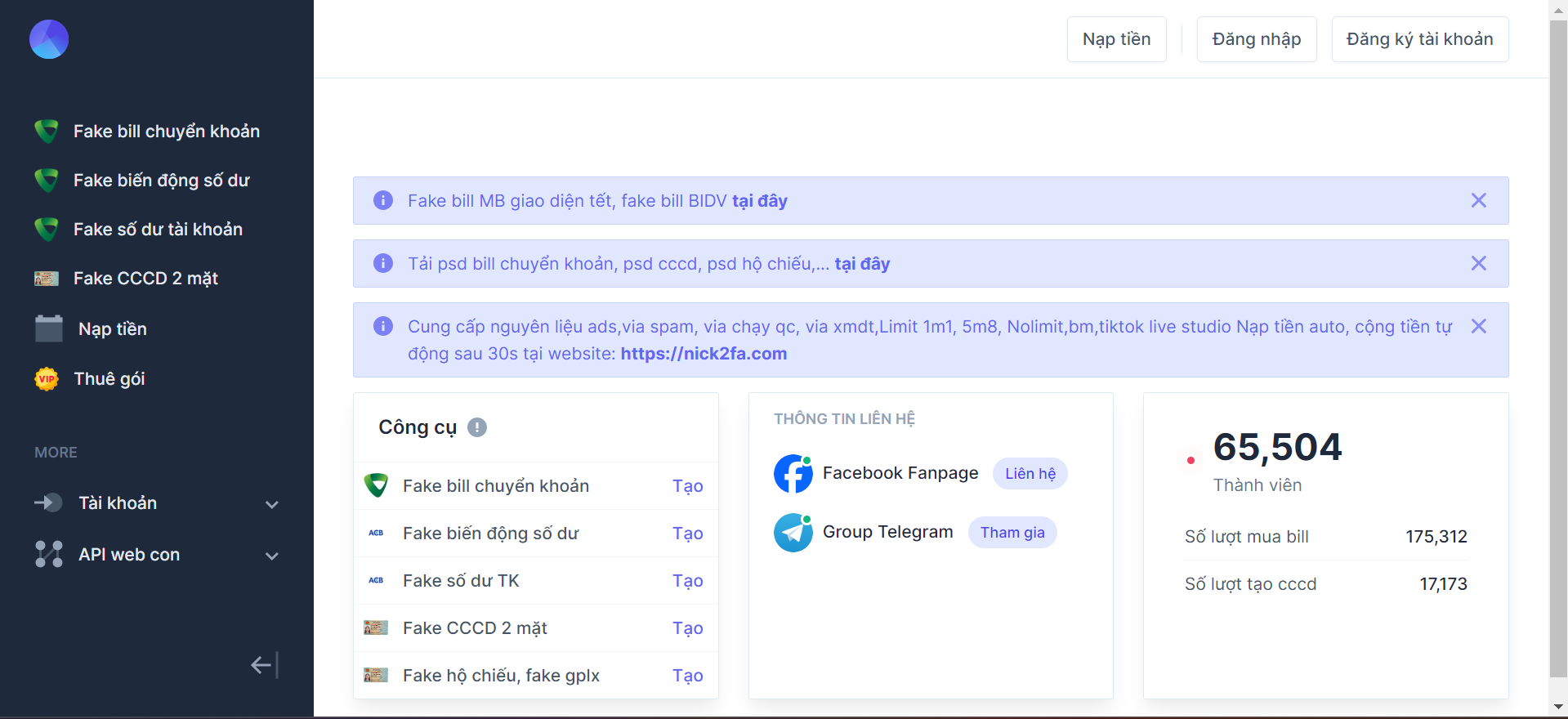Click shield icon beside sidebar Fake bill chuyển khoản

pyautogui.click(x=47, y=131)
